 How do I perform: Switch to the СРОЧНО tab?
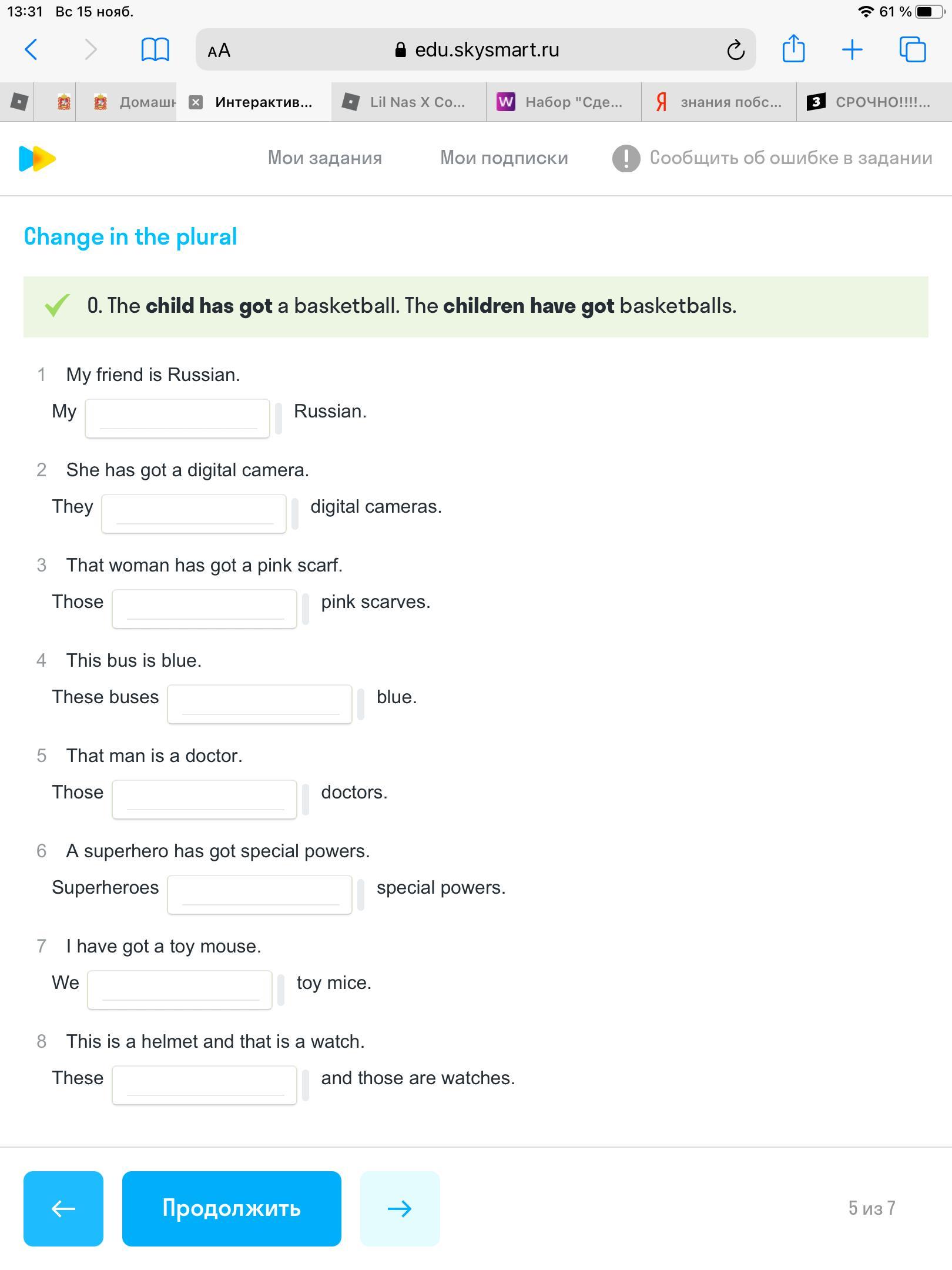pyautogui.click(x=873, y=102)
